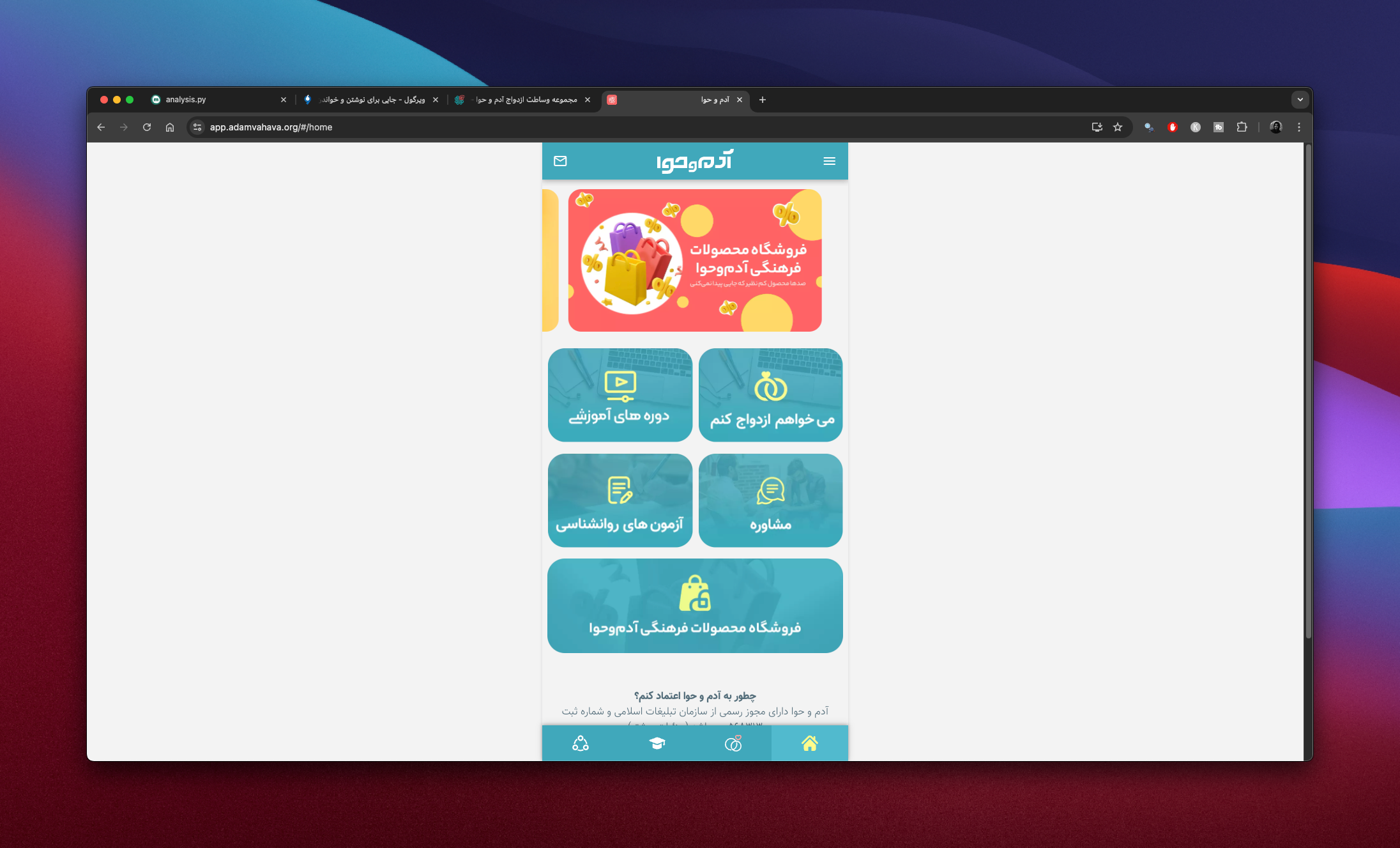This screenshot has height=848, width=1400.
Task: Reload the current page
Action: pos(147,127)
